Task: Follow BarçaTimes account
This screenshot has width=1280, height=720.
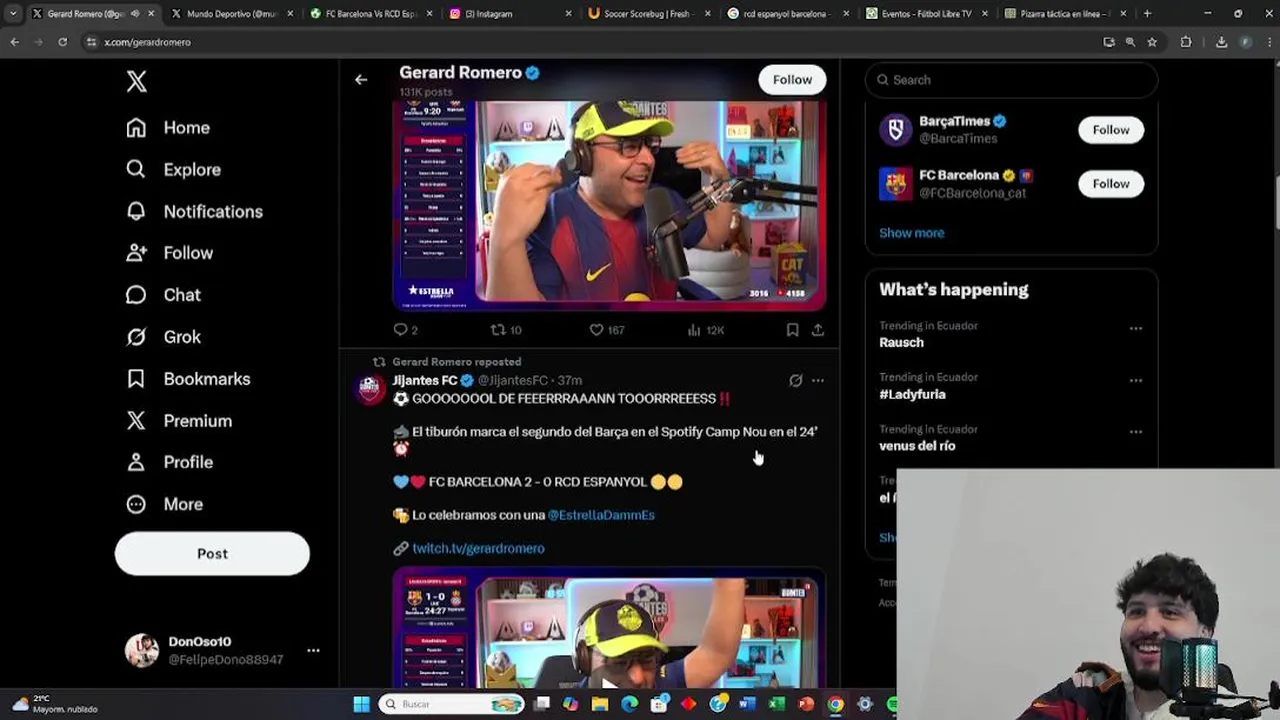Action: coord(1111,130)
